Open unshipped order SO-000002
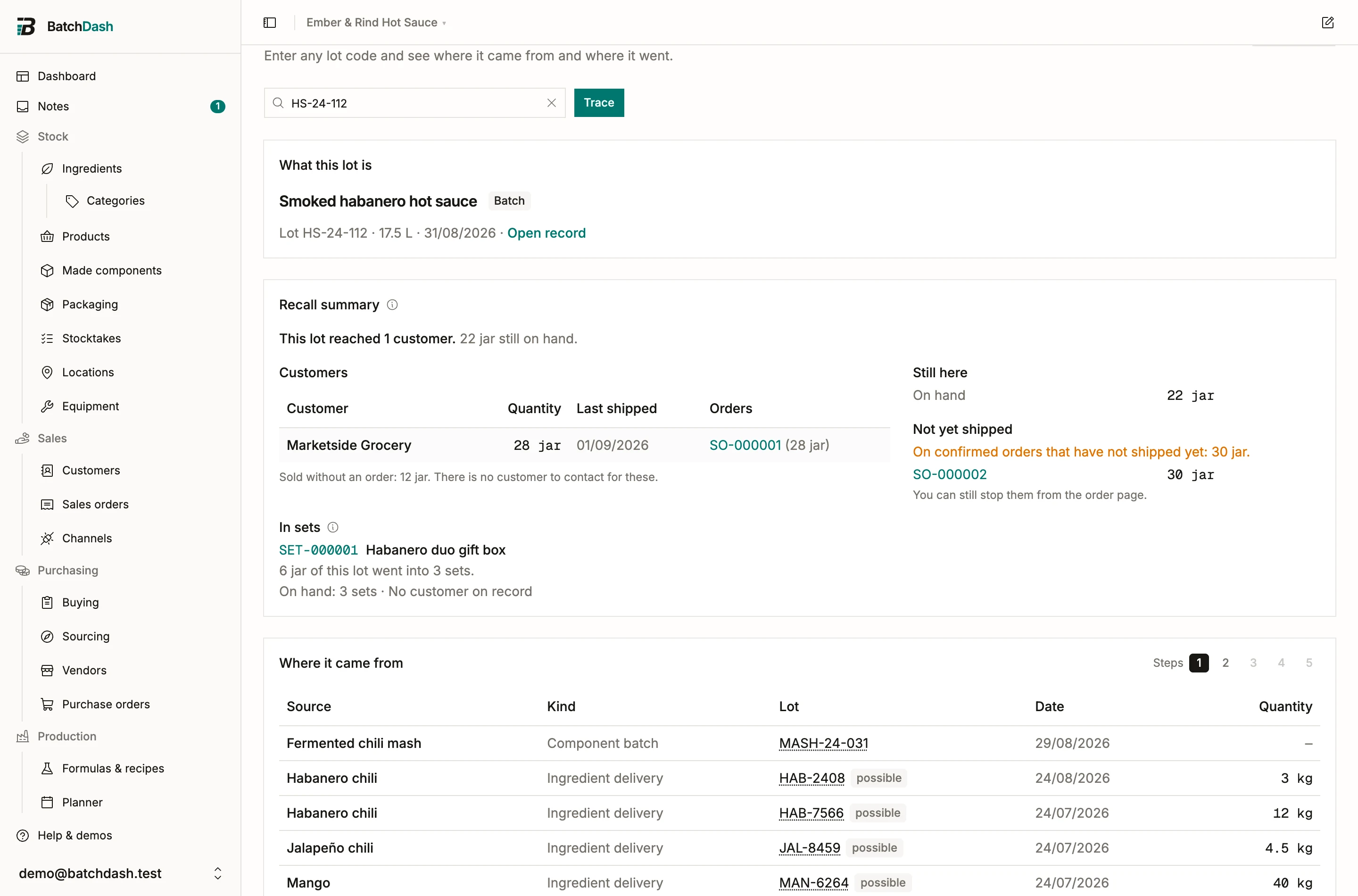1358x896 pixels. coord(950,474)
